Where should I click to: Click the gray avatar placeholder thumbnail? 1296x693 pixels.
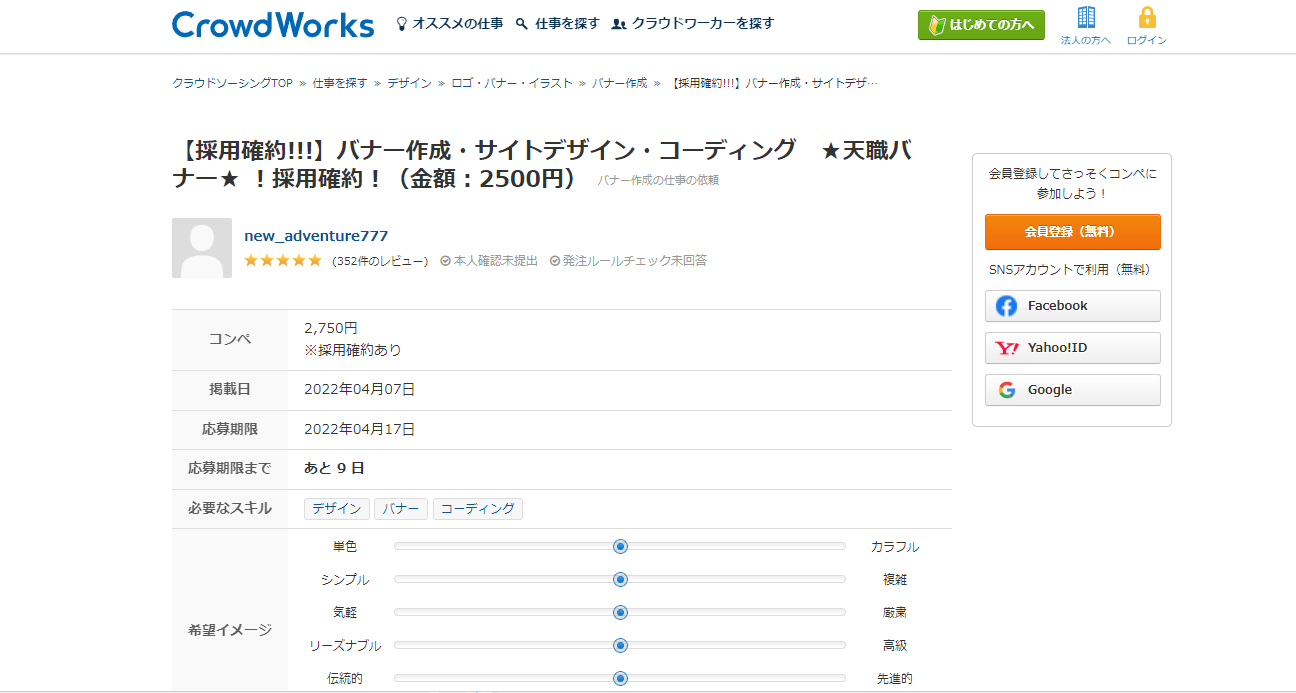click(x=202, y=246)
